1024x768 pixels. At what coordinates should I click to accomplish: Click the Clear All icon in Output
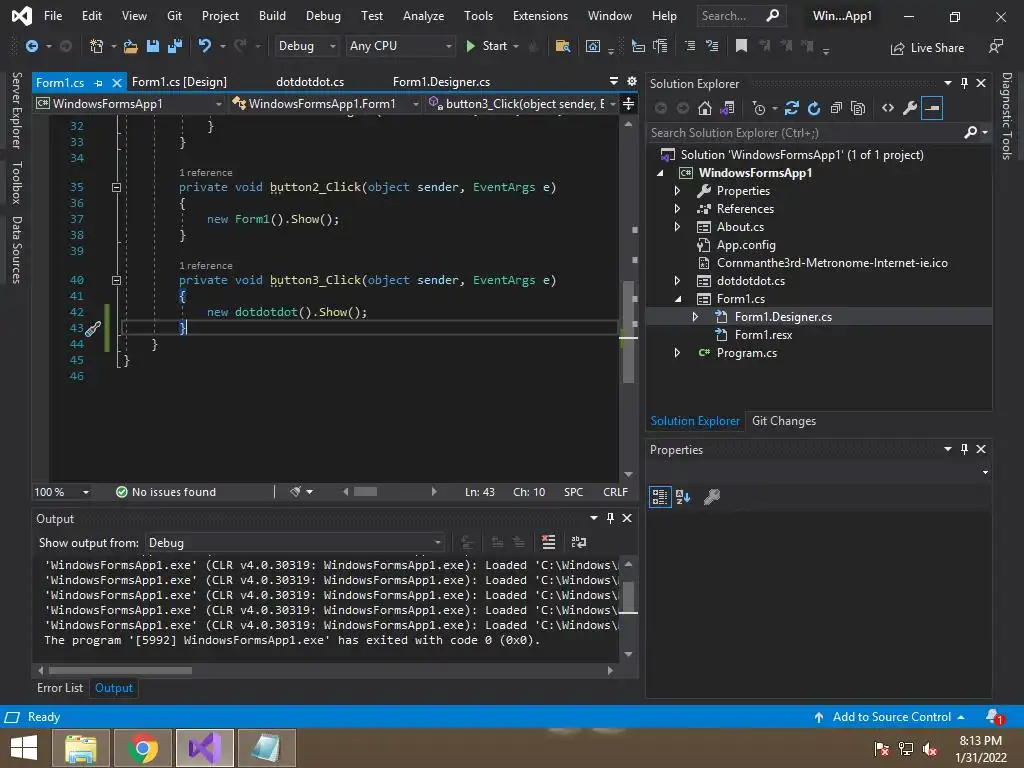(x=548, y=542)
